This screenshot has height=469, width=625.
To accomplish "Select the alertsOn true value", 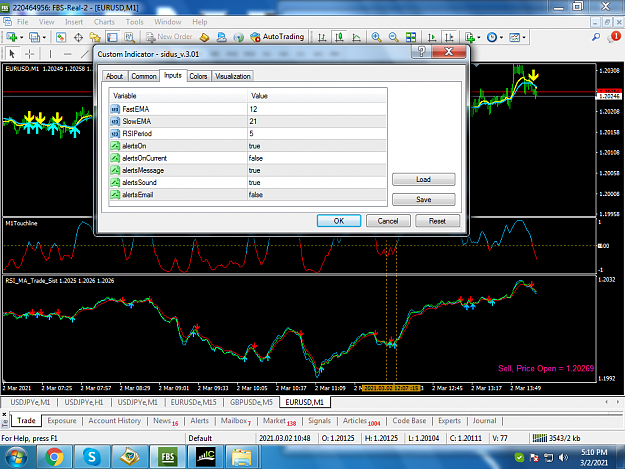I will (317, 146).
